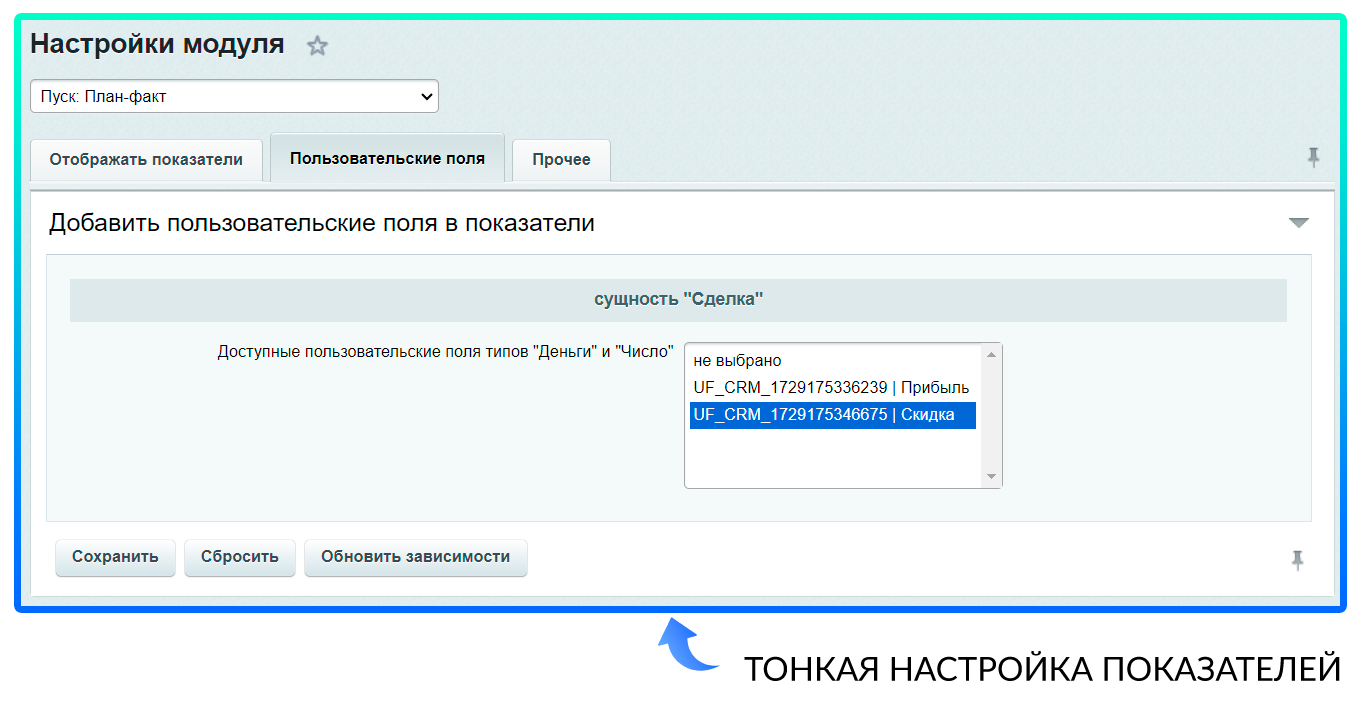Screen dimensions: 1361x706
Task: Click the list scrollbar up arrow
Action: pos(991,354)
